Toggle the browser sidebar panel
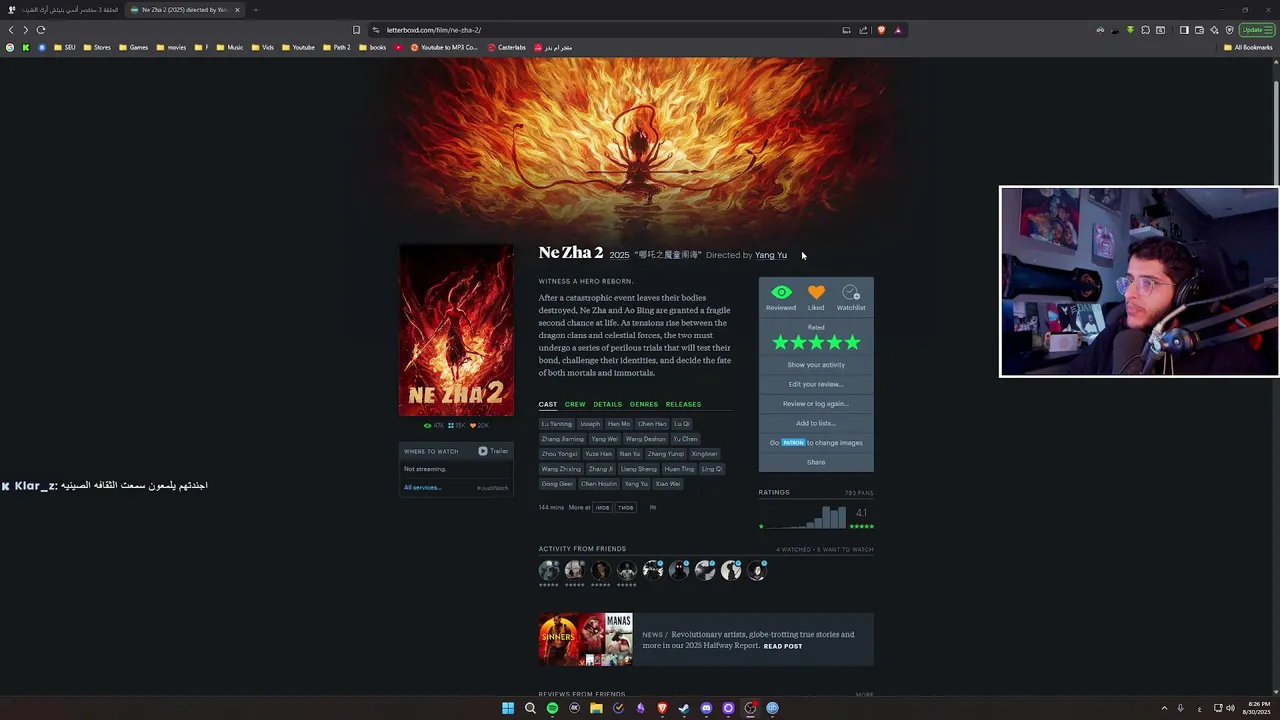Viewport: 1280px width, 720px height. (x=1184, y=30)
